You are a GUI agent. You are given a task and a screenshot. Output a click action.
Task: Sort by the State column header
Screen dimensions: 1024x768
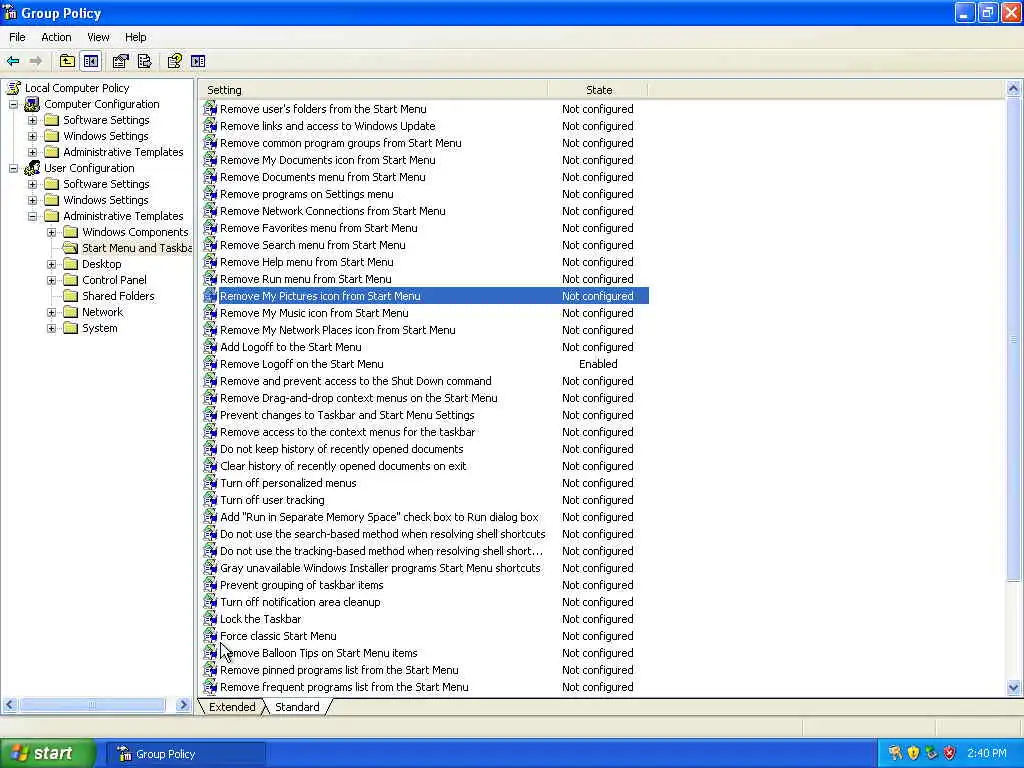pyautogui.click(x=598, y=89)
